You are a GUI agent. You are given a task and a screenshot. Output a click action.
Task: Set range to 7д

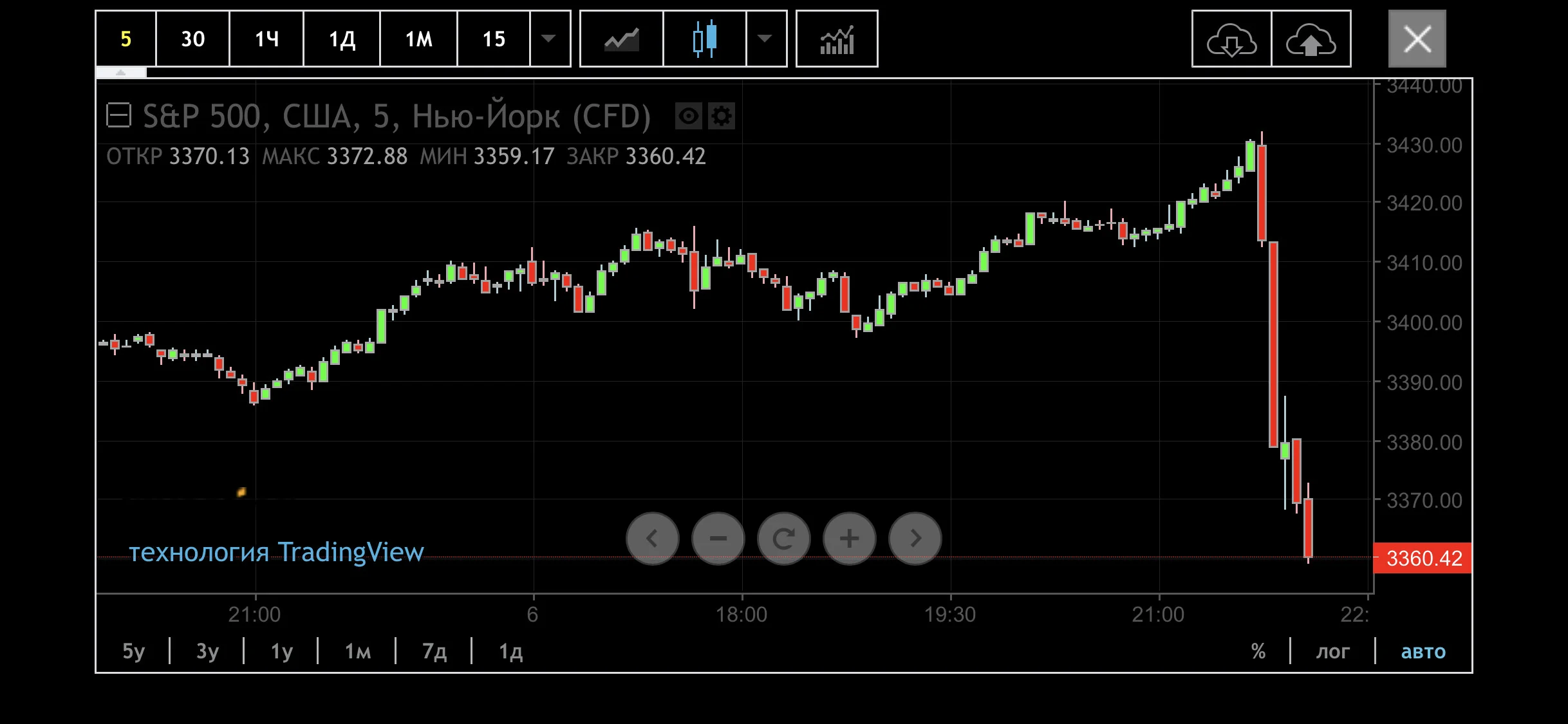click(434, 651)
